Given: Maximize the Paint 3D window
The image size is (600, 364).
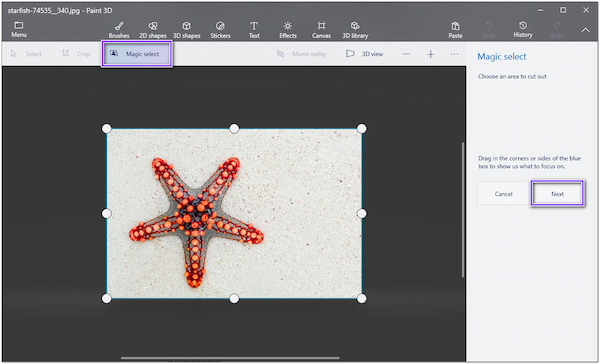Looking at the screenshot, I should pyautogui.click(x=563, y=10).
